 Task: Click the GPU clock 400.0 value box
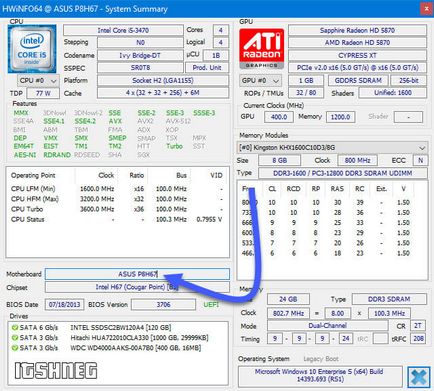point(279,117)
